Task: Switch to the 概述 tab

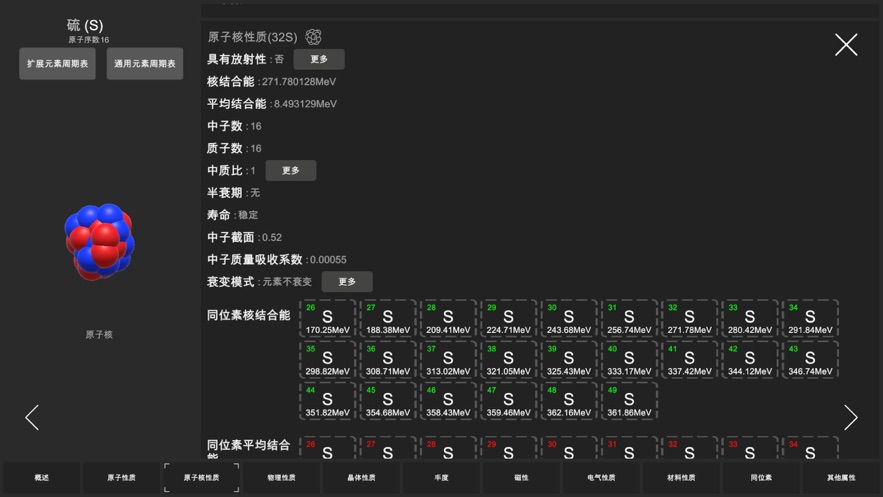Action: pos(41,478)
